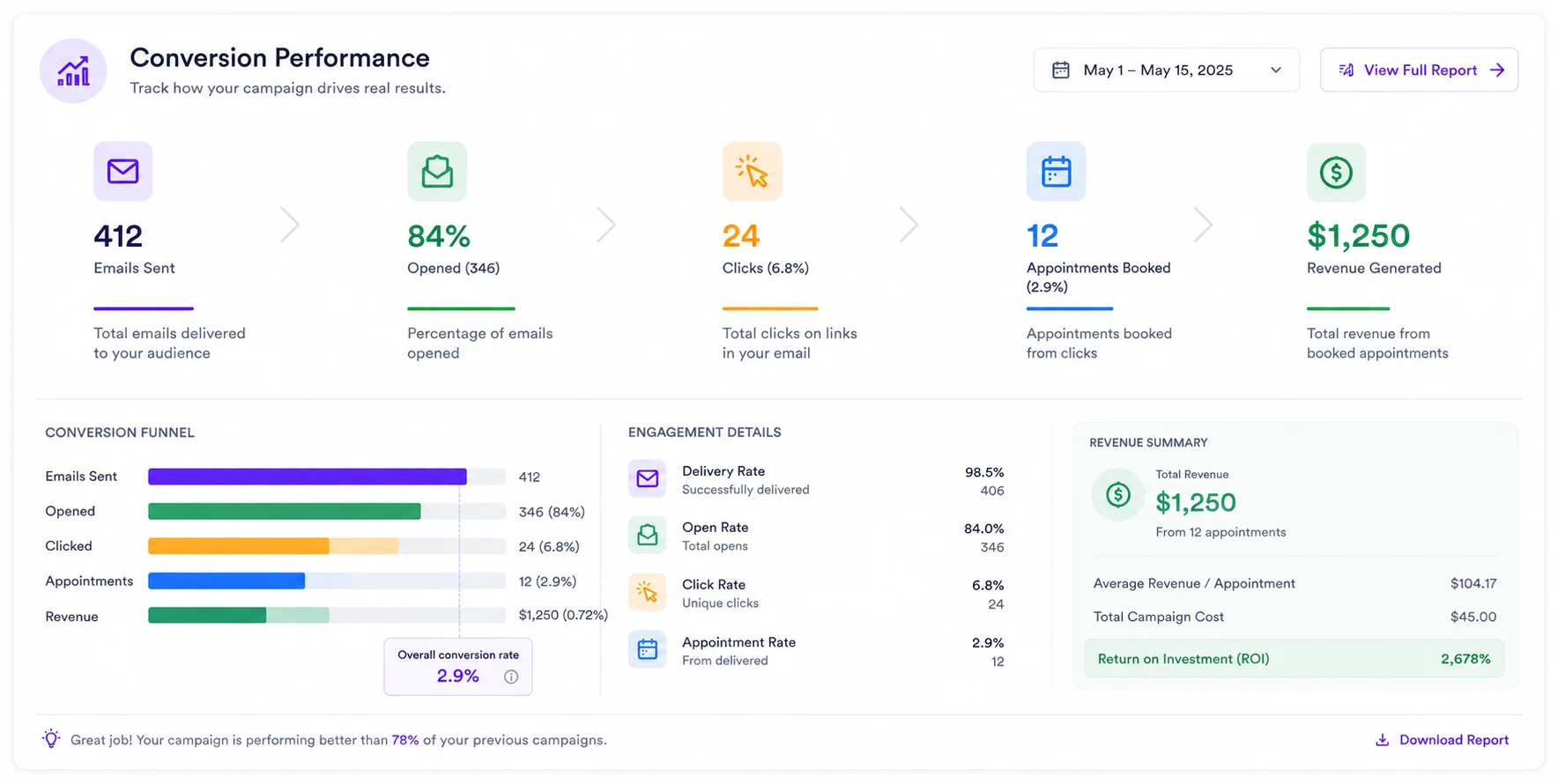The image size is (1558, 784).
Task: Click the green Revenue funnel bar
Action: [x=207, y=616]
